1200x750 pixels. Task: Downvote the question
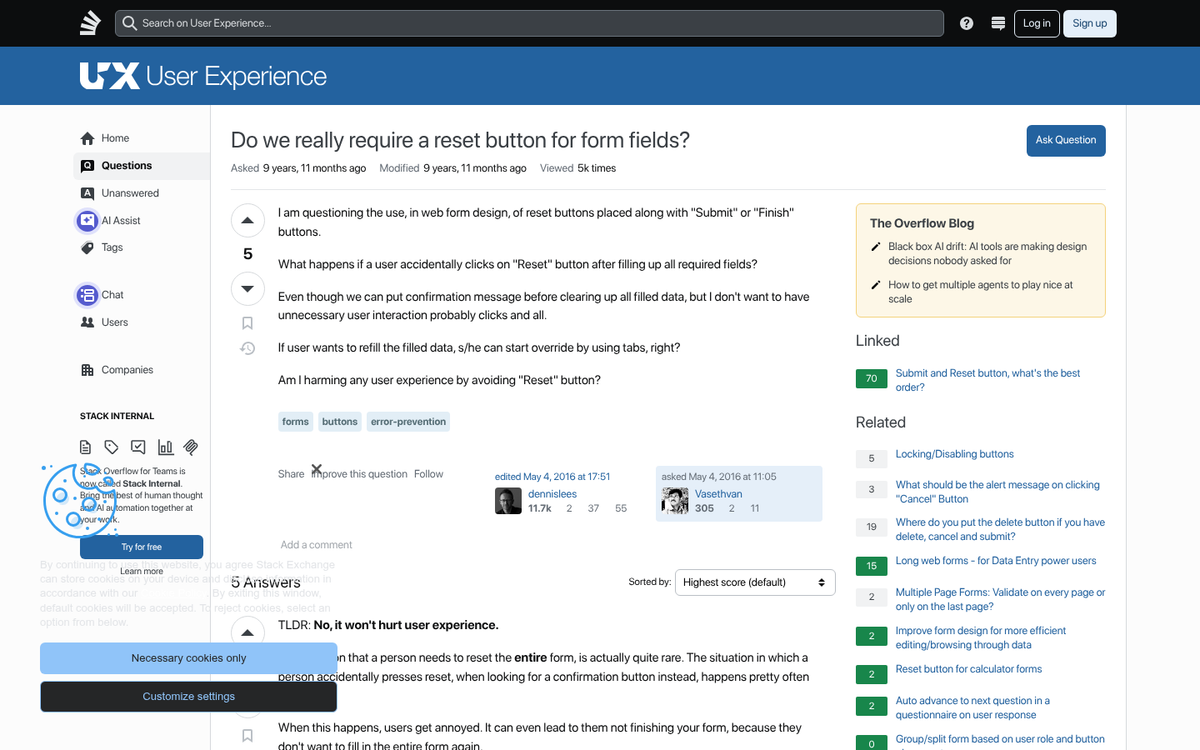pyautogui.click(x=247, y=288)
